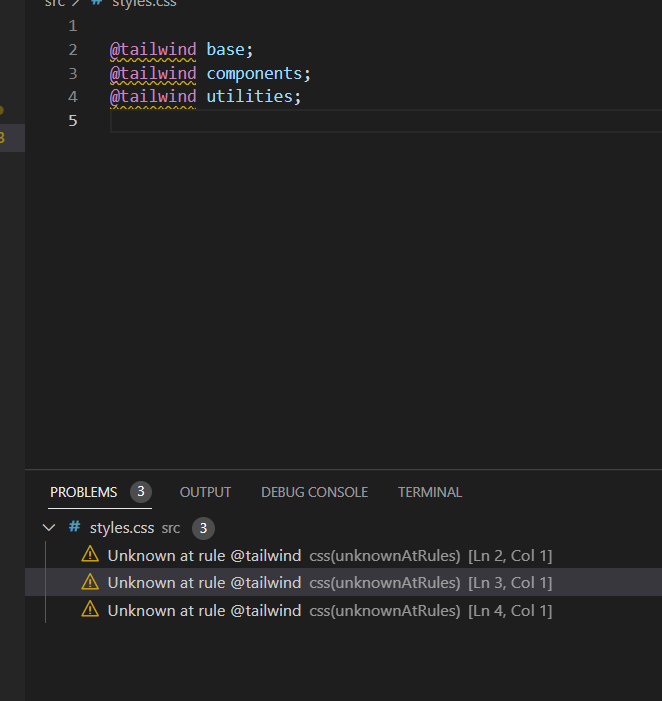Switch to the OUTPUT tab
662x701 pixels.
[x=205, y=492]
